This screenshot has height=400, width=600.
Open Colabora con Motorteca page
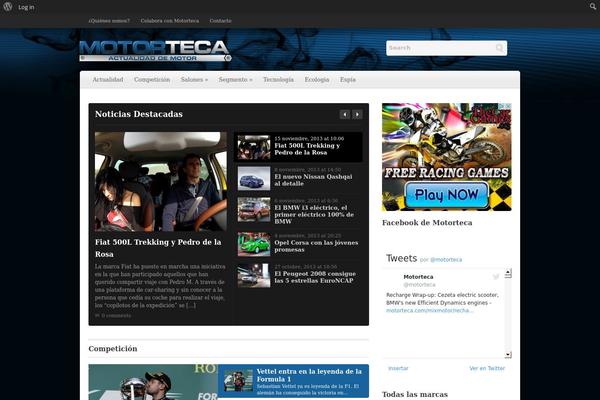170,21
